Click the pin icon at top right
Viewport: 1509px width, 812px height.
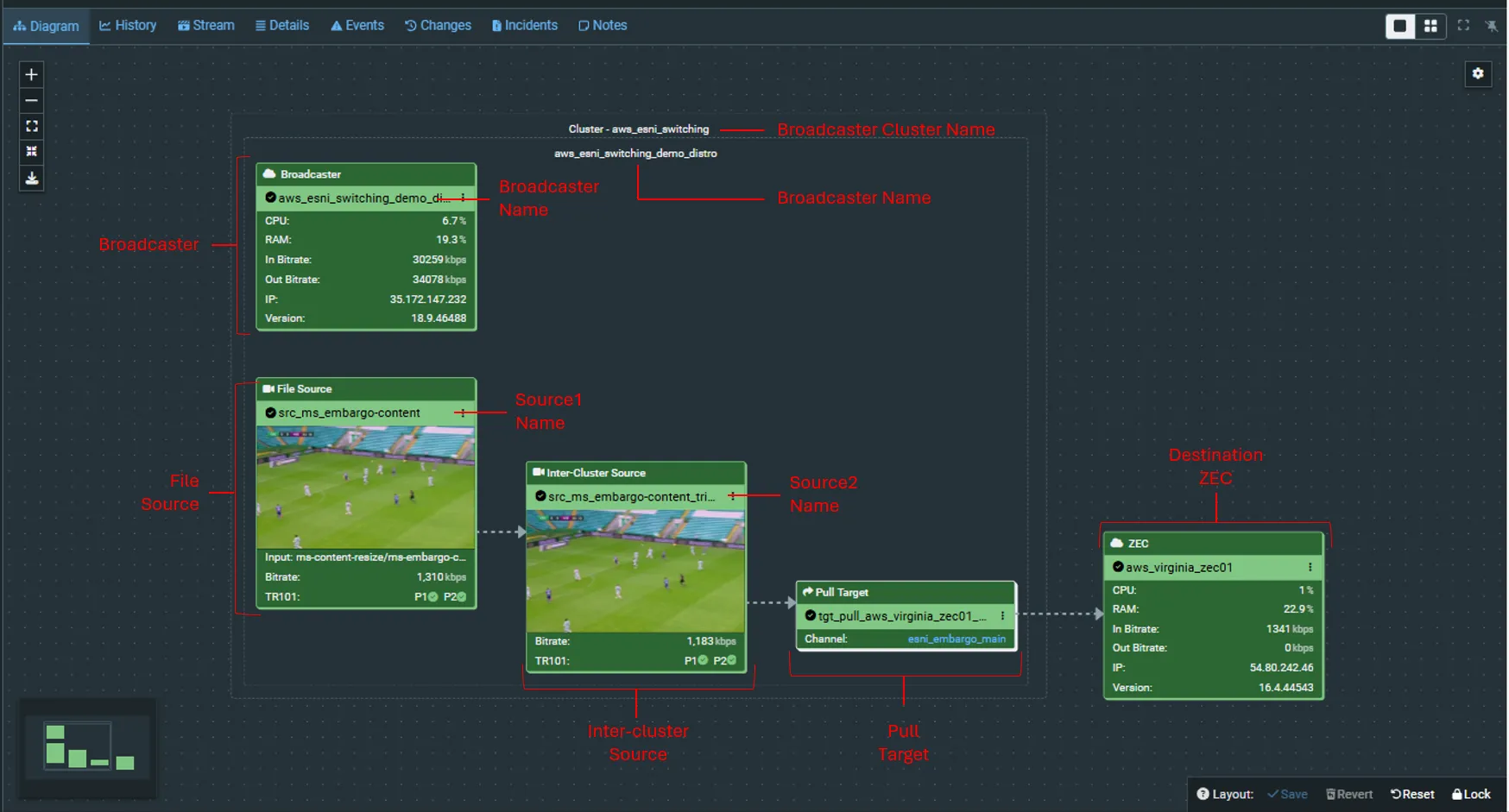coord(1492,26)
